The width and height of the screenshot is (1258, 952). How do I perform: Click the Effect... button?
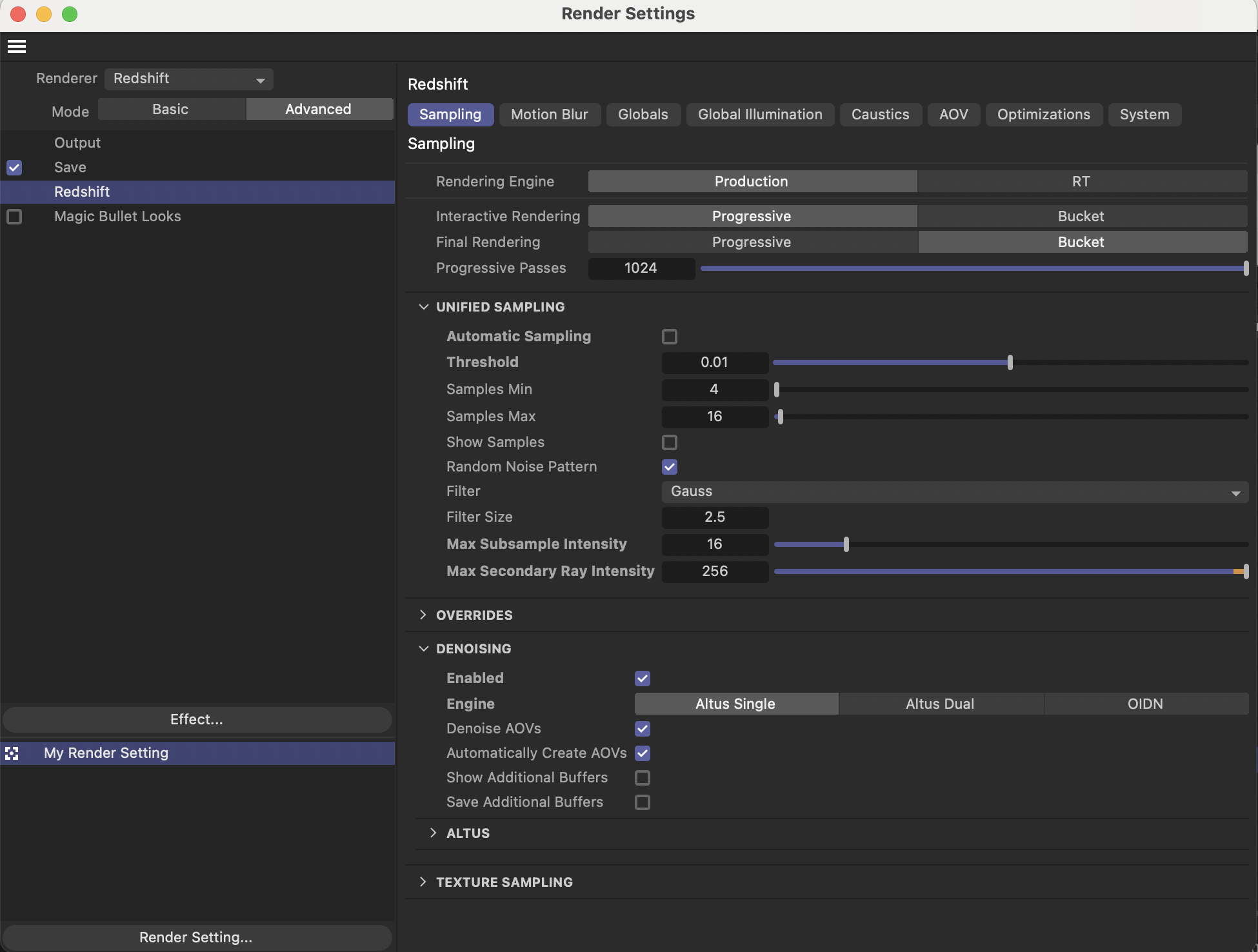(197, 720)
